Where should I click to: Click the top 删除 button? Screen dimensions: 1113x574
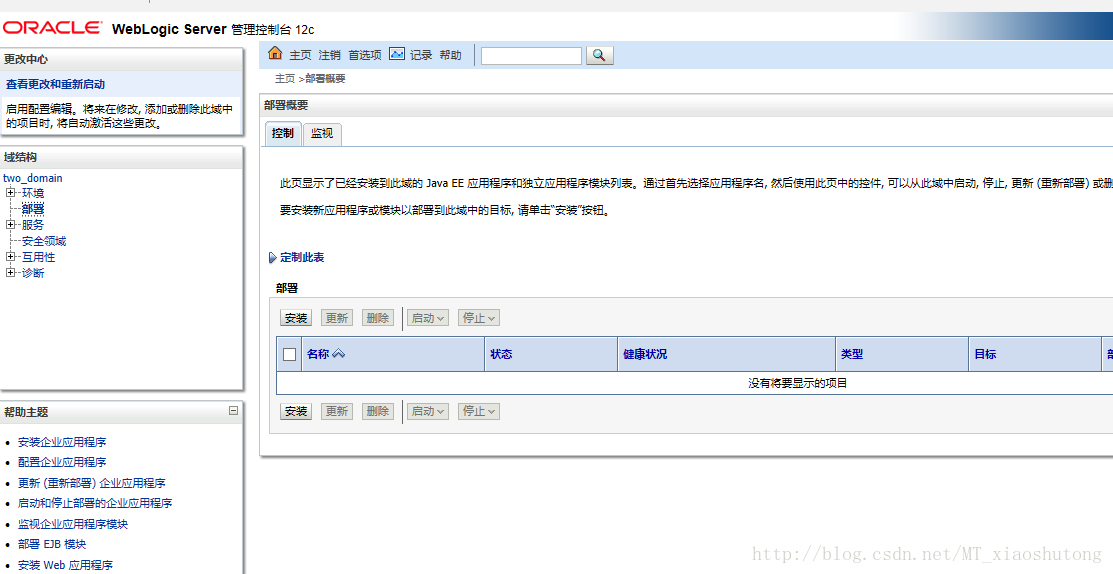click(x=378, y=318)
